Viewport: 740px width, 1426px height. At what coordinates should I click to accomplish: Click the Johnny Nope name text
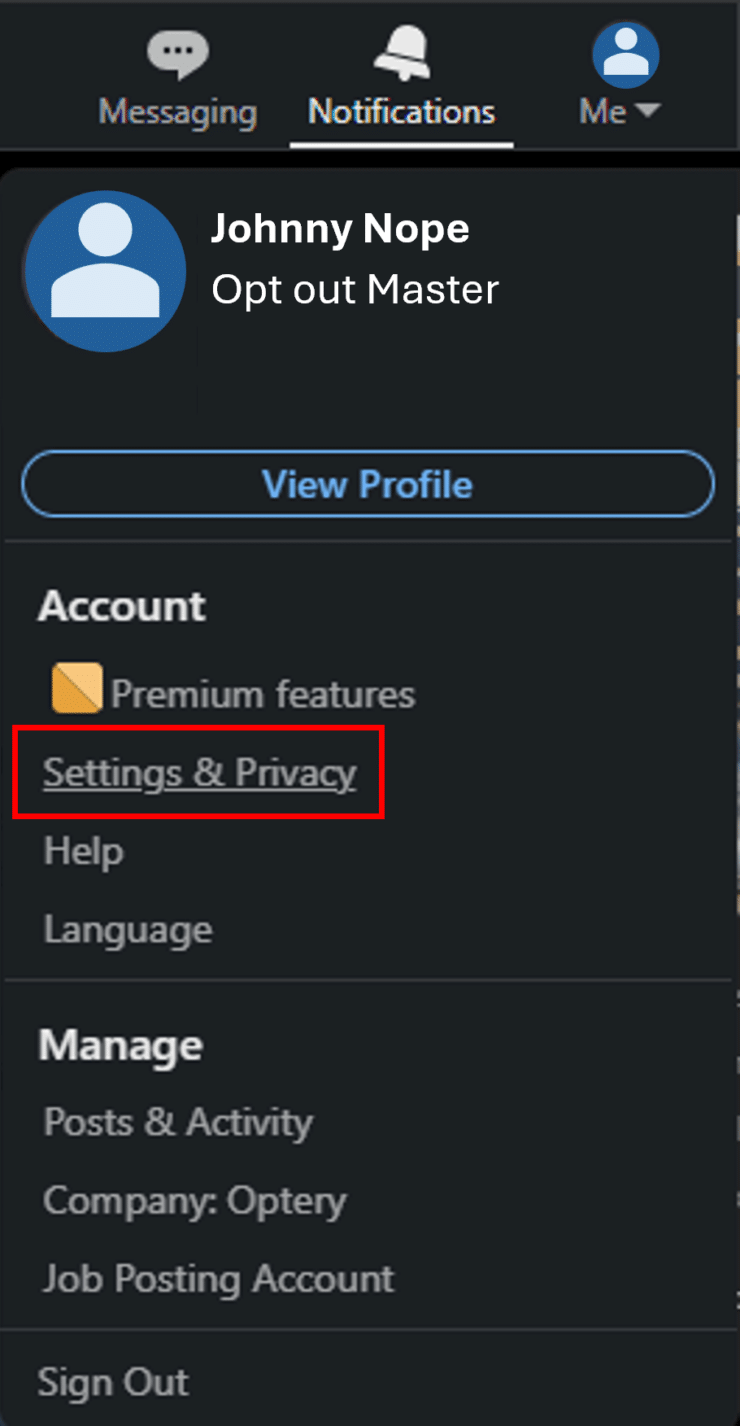click(x=339, y=229)
